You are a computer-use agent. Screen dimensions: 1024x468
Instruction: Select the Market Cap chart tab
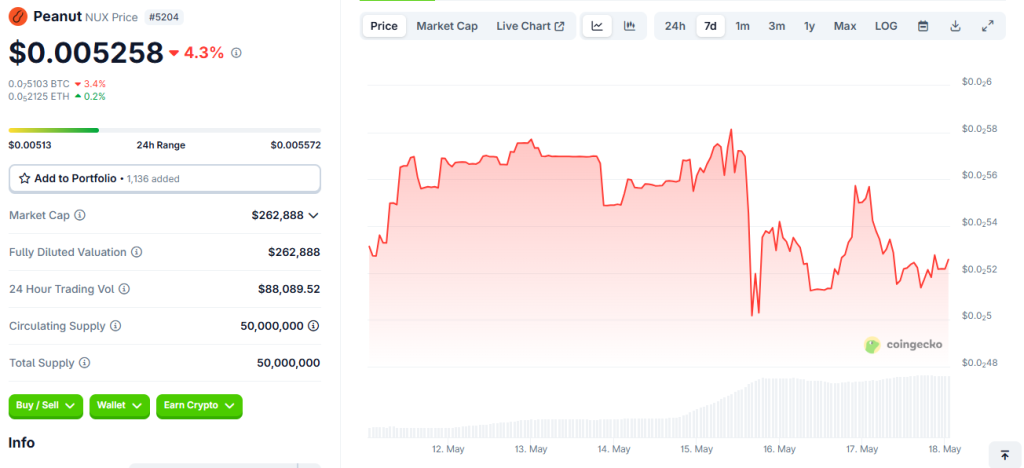447,26
